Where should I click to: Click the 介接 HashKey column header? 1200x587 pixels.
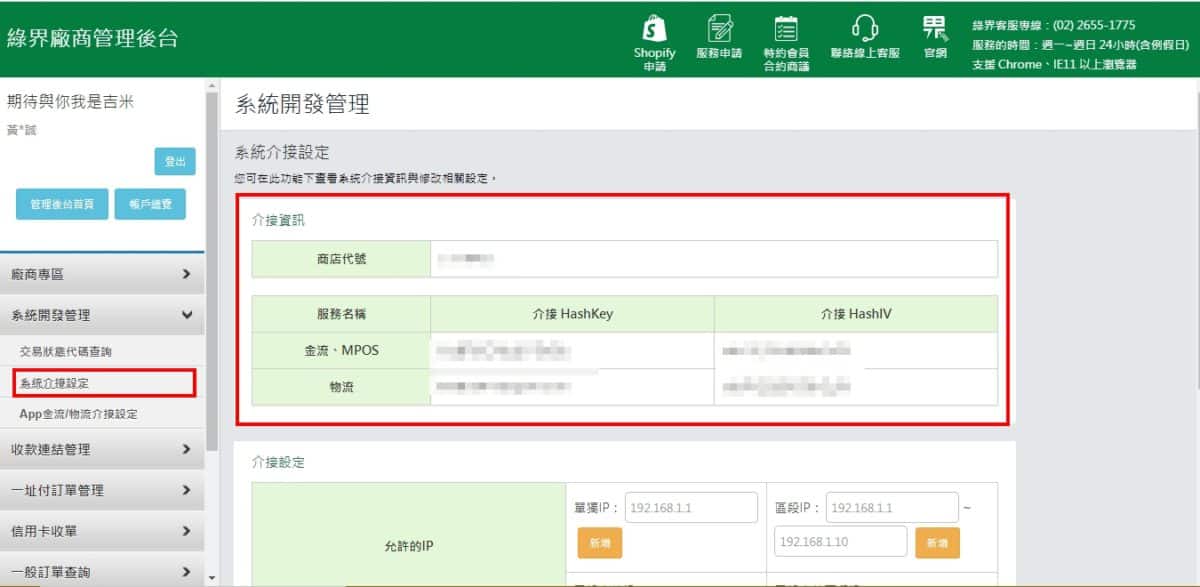(x=572, y=314)
